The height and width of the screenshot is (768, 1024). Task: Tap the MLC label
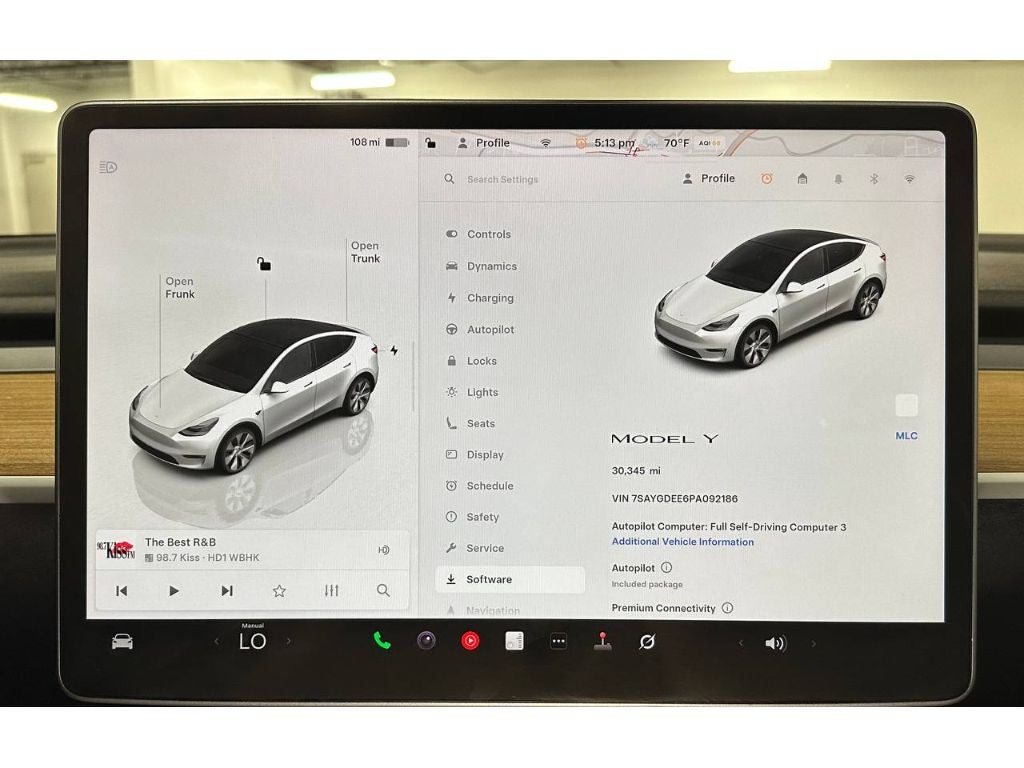pyautogui.click(x=906, y=436)
